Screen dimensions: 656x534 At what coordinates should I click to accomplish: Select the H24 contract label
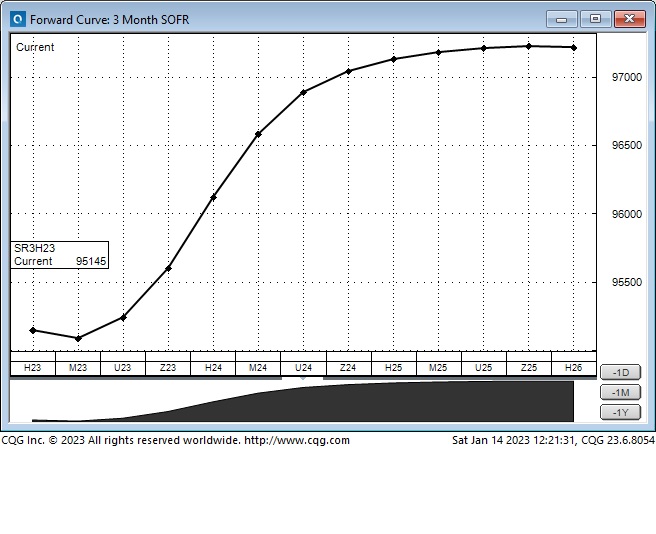[213, 367]
